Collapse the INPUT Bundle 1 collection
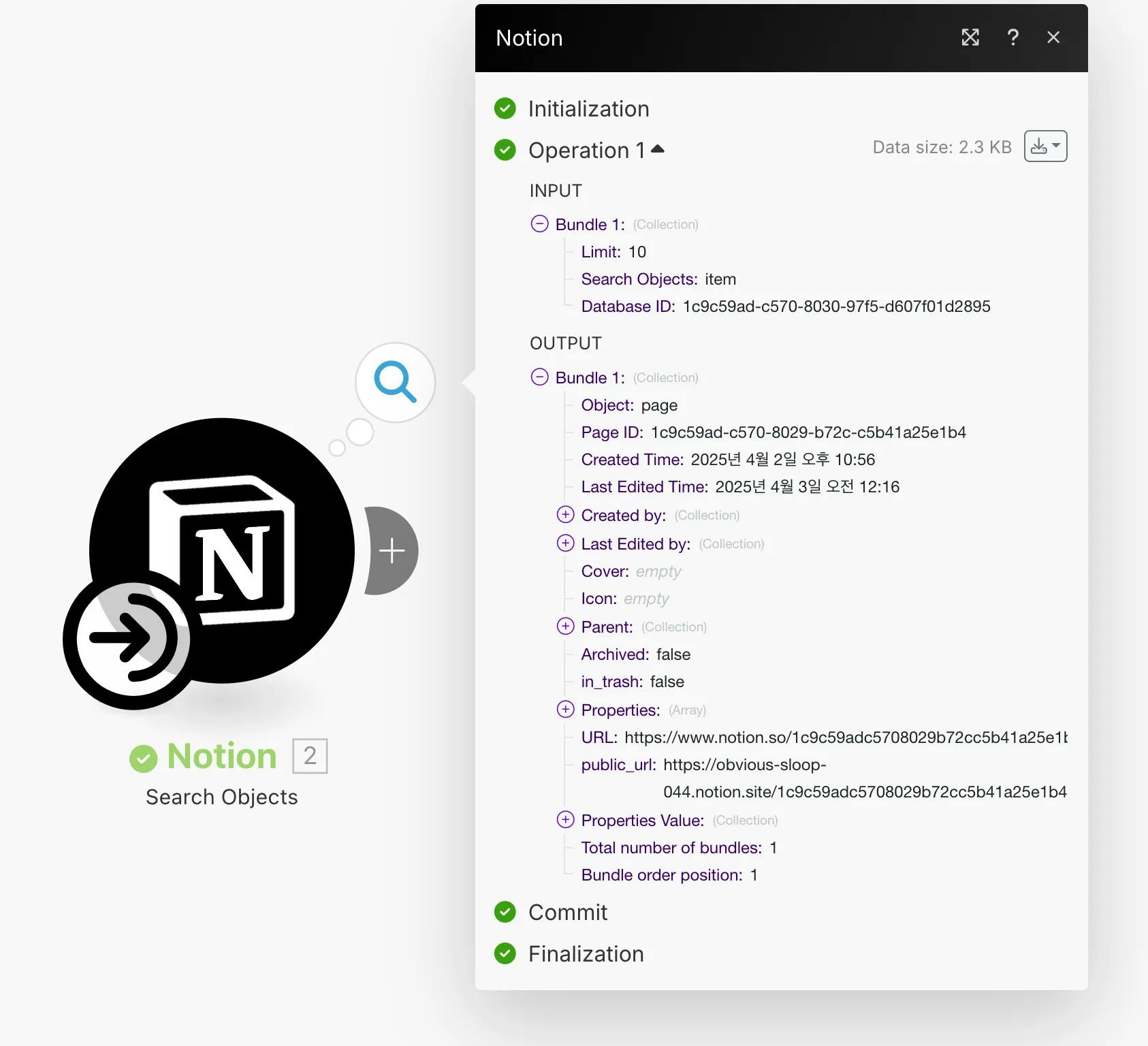Screen dimensions: 1148x1046 pyautogui.click(x=539, y=224)
